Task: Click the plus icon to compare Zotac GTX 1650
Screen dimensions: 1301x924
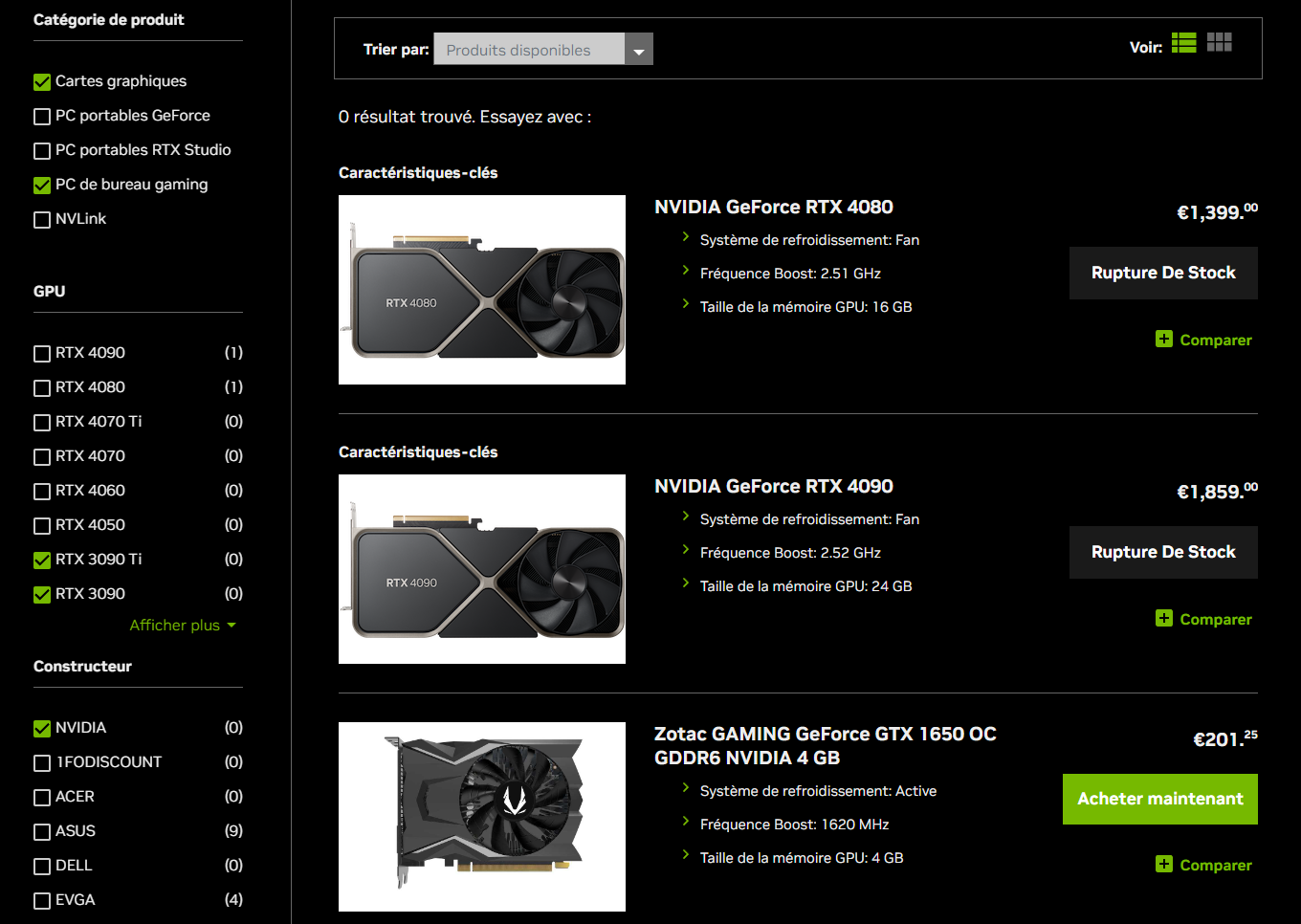Action: [1163, 864]
